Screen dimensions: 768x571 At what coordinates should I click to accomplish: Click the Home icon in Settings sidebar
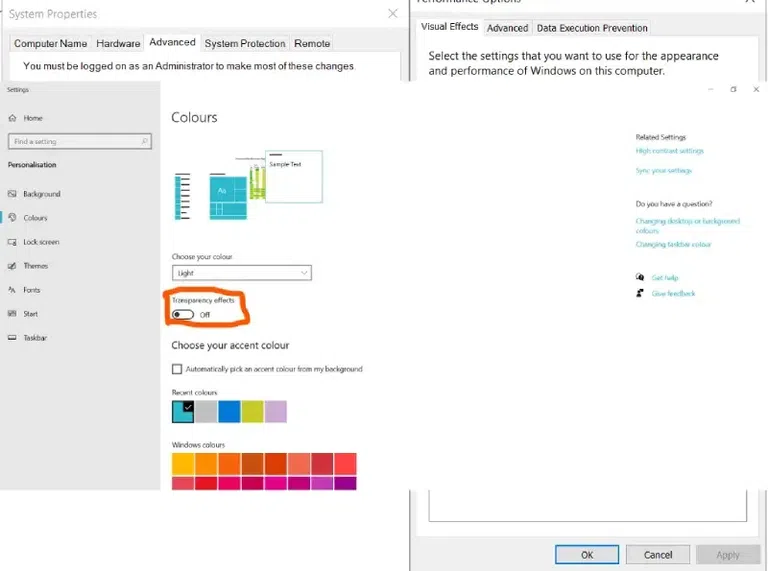tap(13, 118)
